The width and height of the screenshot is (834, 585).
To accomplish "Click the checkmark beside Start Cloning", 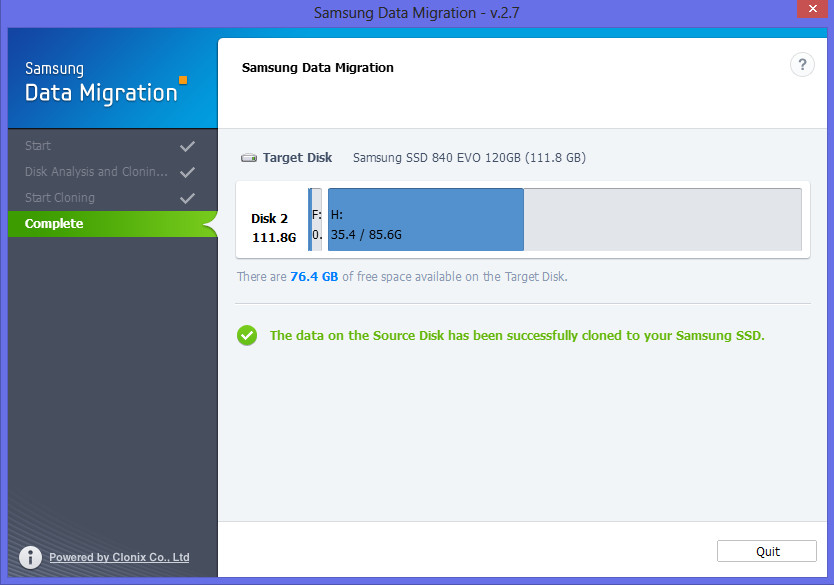I will pyautogui.click(x=187, y=197).
